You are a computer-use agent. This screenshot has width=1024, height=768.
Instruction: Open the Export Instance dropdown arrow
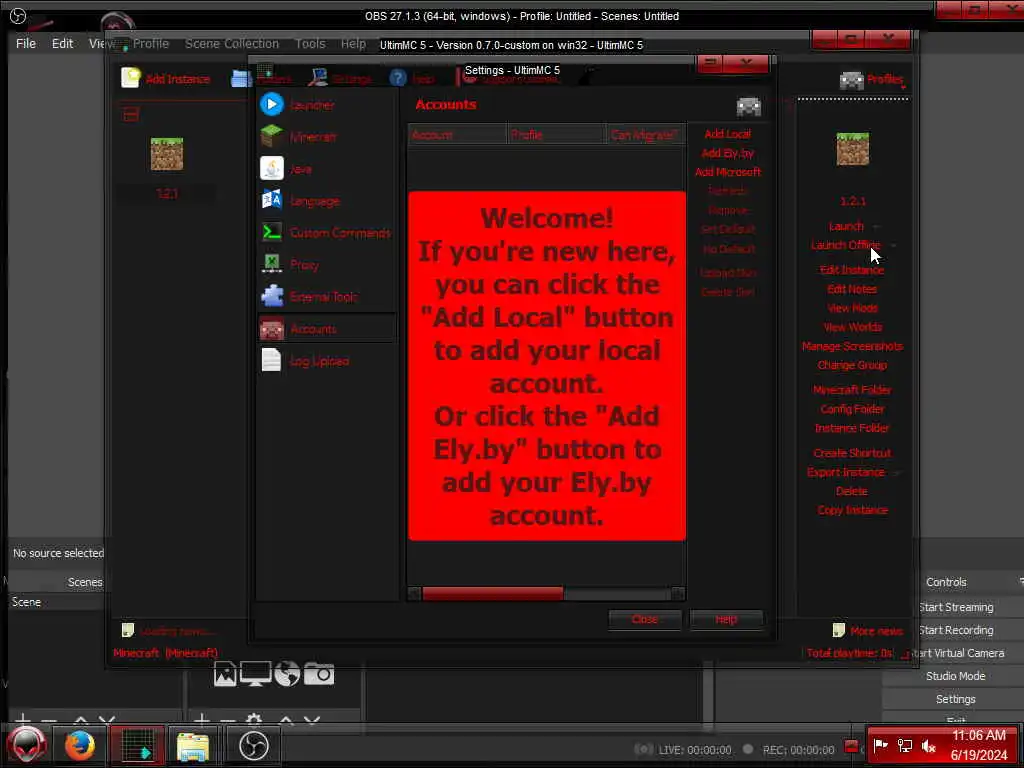[897, 472]
